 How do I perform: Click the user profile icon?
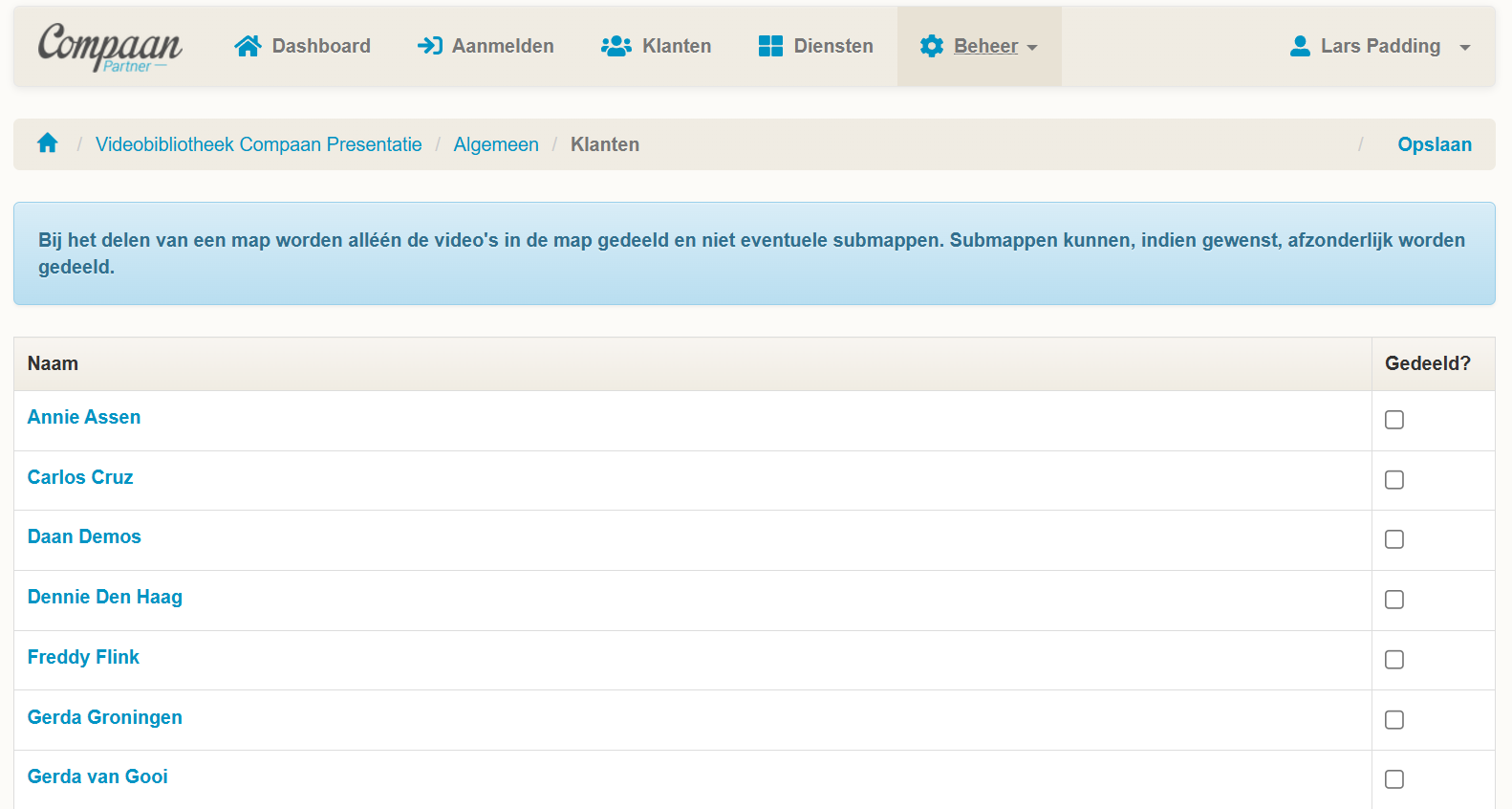click(1300, 46)
